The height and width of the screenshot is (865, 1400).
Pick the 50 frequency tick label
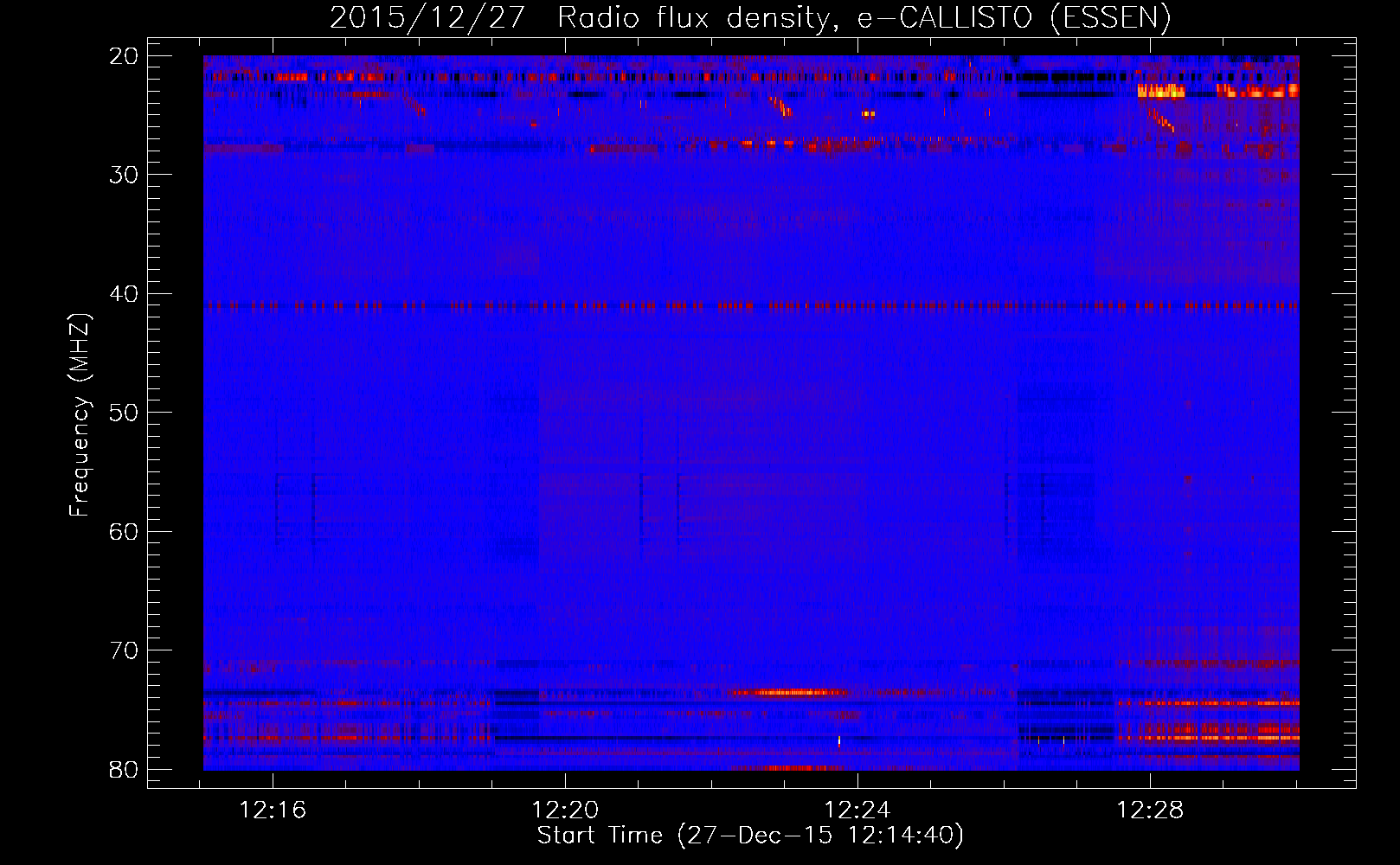[x=125, y=413]
